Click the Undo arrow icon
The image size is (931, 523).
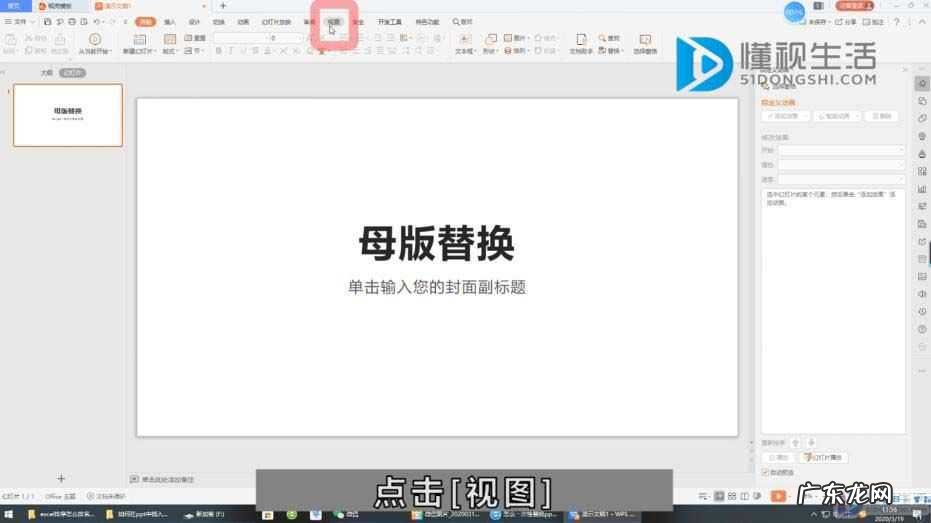pos(96,22)
